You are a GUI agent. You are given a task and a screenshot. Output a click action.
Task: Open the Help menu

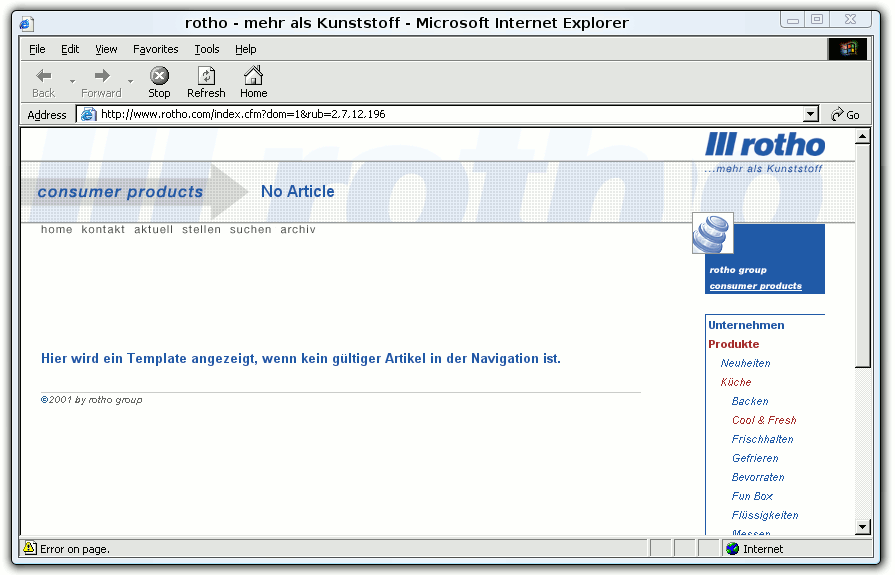pyautogui.click(x=245, y=49)
